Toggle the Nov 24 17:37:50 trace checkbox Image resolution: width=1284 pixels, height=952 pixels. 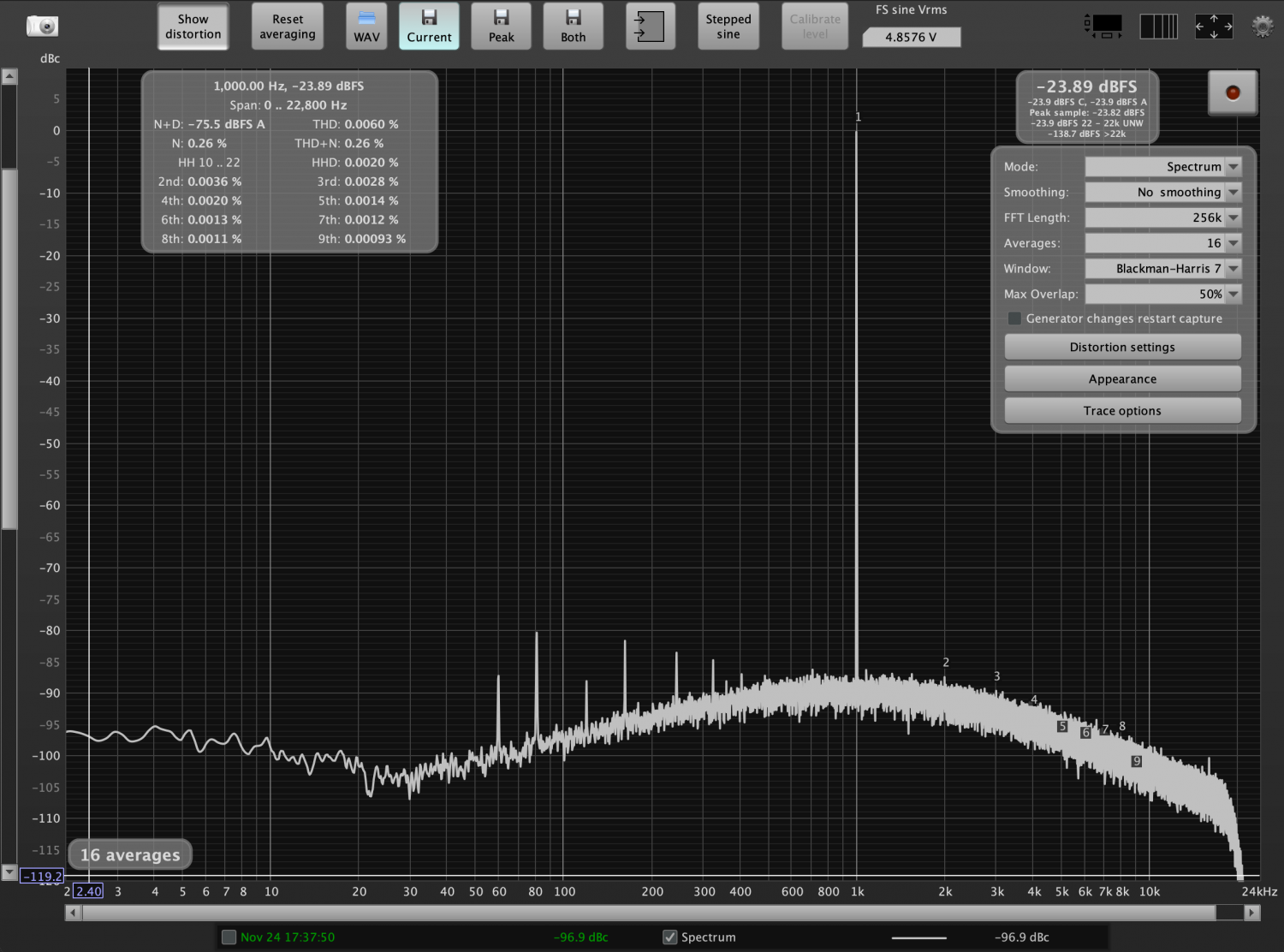pos(229,937)
